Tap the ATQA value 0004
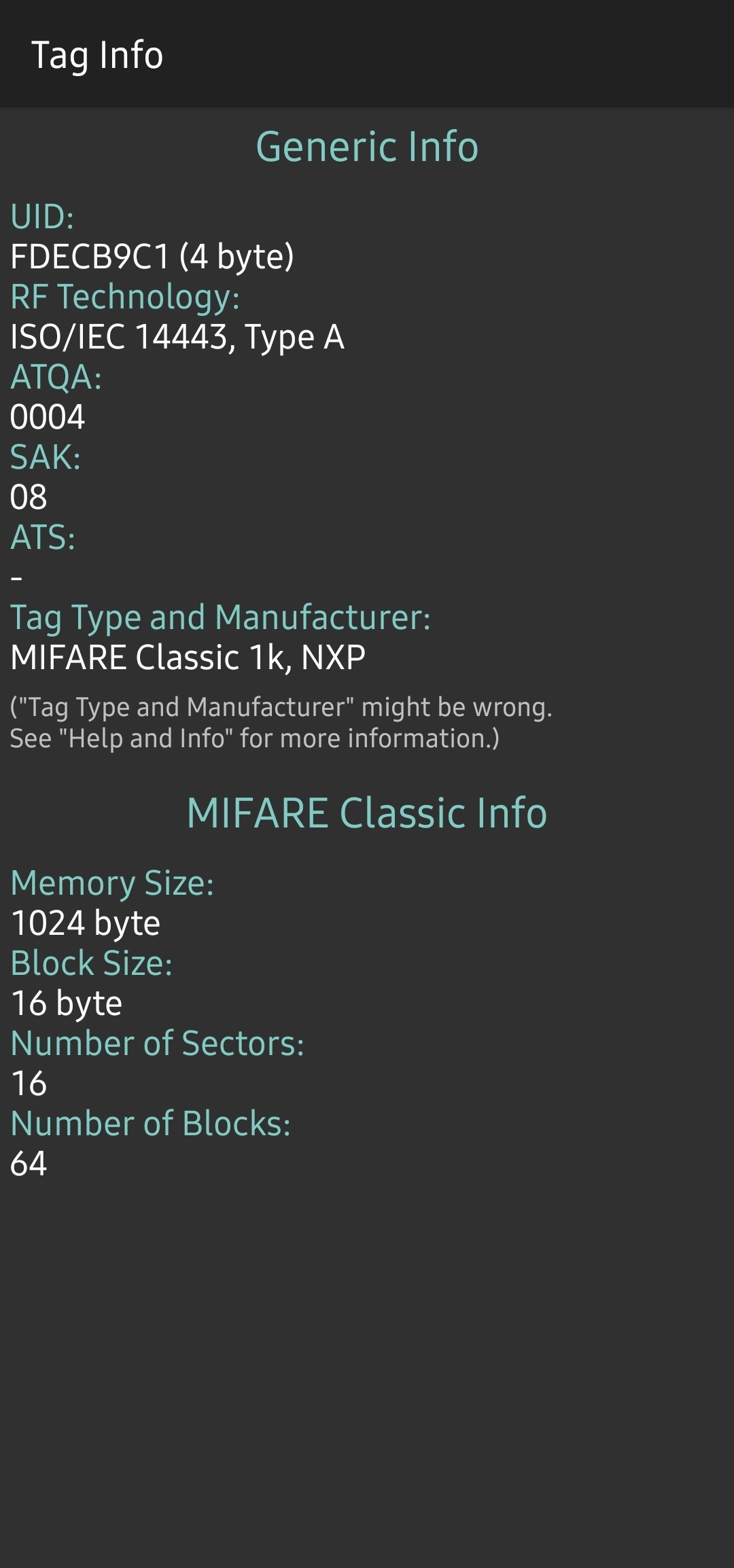The width and height of the screenshot is (734, 1568). point(48,417)
